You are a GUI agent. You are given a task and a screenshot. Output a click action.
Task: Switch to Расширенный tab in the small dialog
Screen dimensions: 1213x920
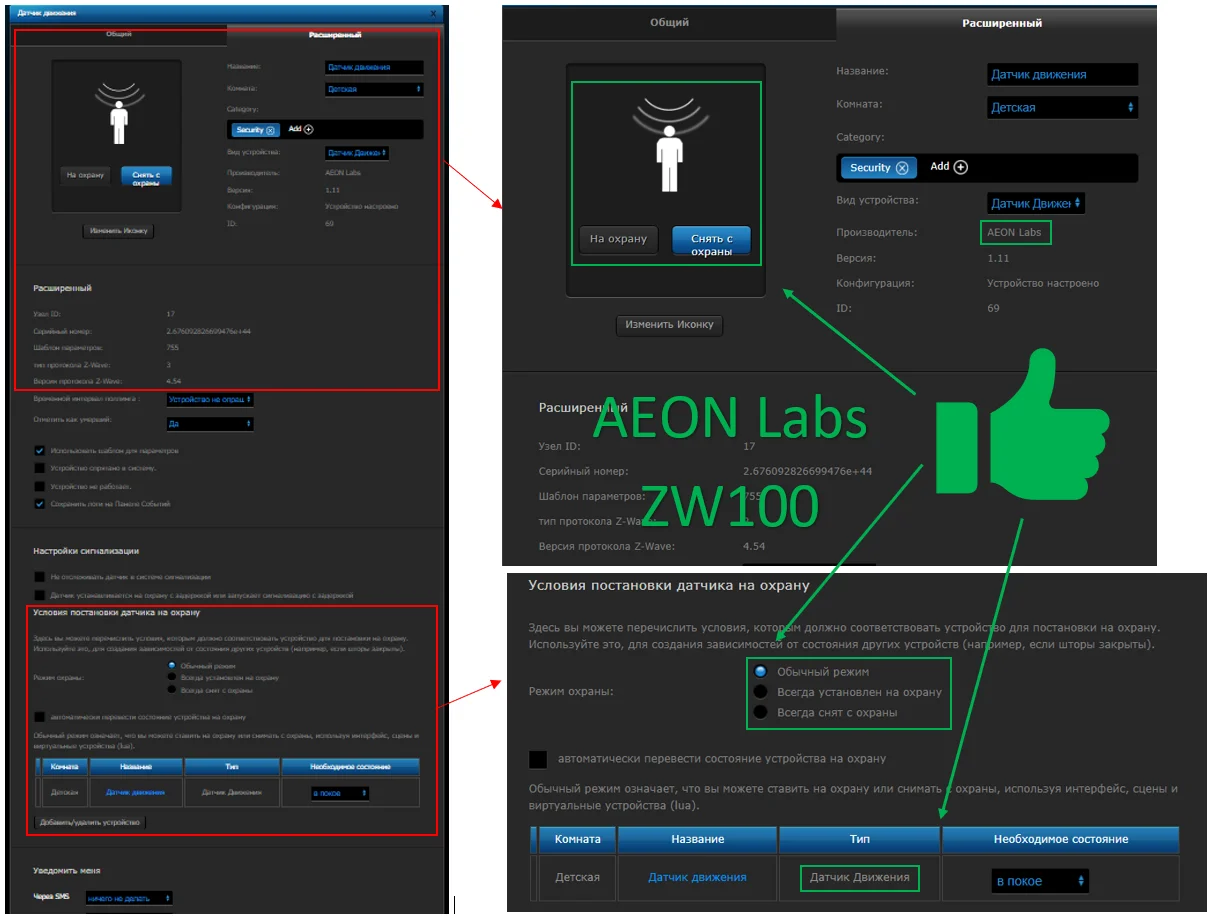(x=334, y=34)
